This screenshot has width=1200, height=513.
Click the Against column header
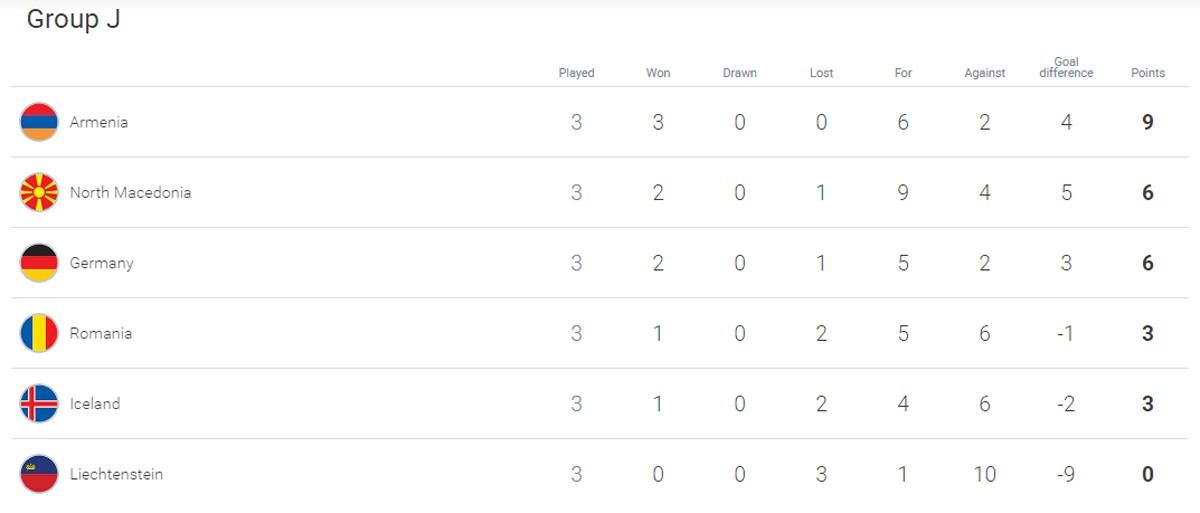coord(985,73)
